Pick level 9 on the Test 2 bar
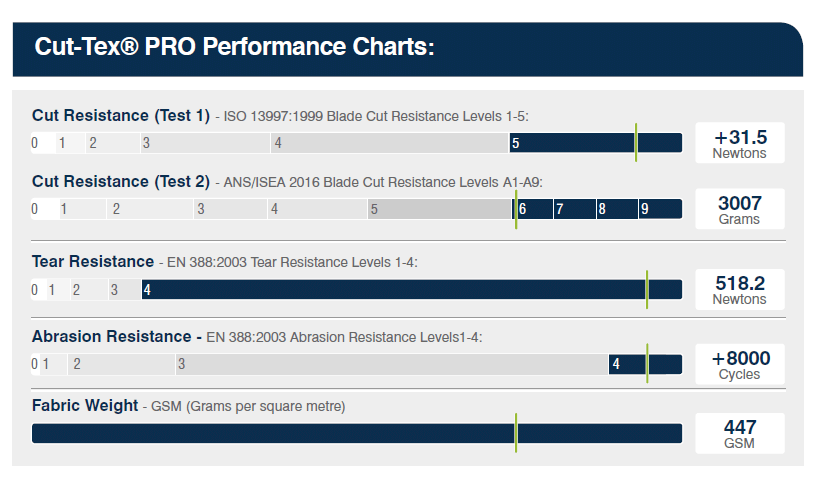This screenshot has width=820, height=484. pos(660,209)
